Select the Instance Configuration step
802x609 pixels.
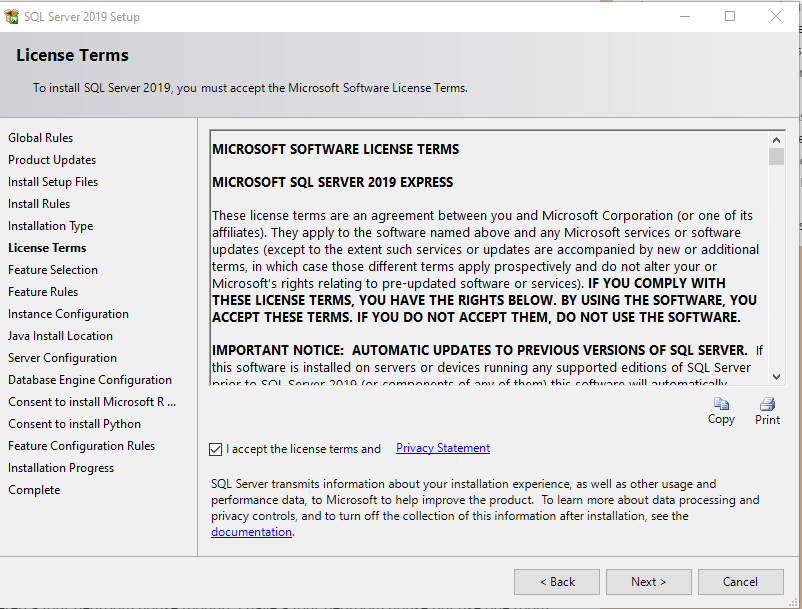[x=68, y=313]
